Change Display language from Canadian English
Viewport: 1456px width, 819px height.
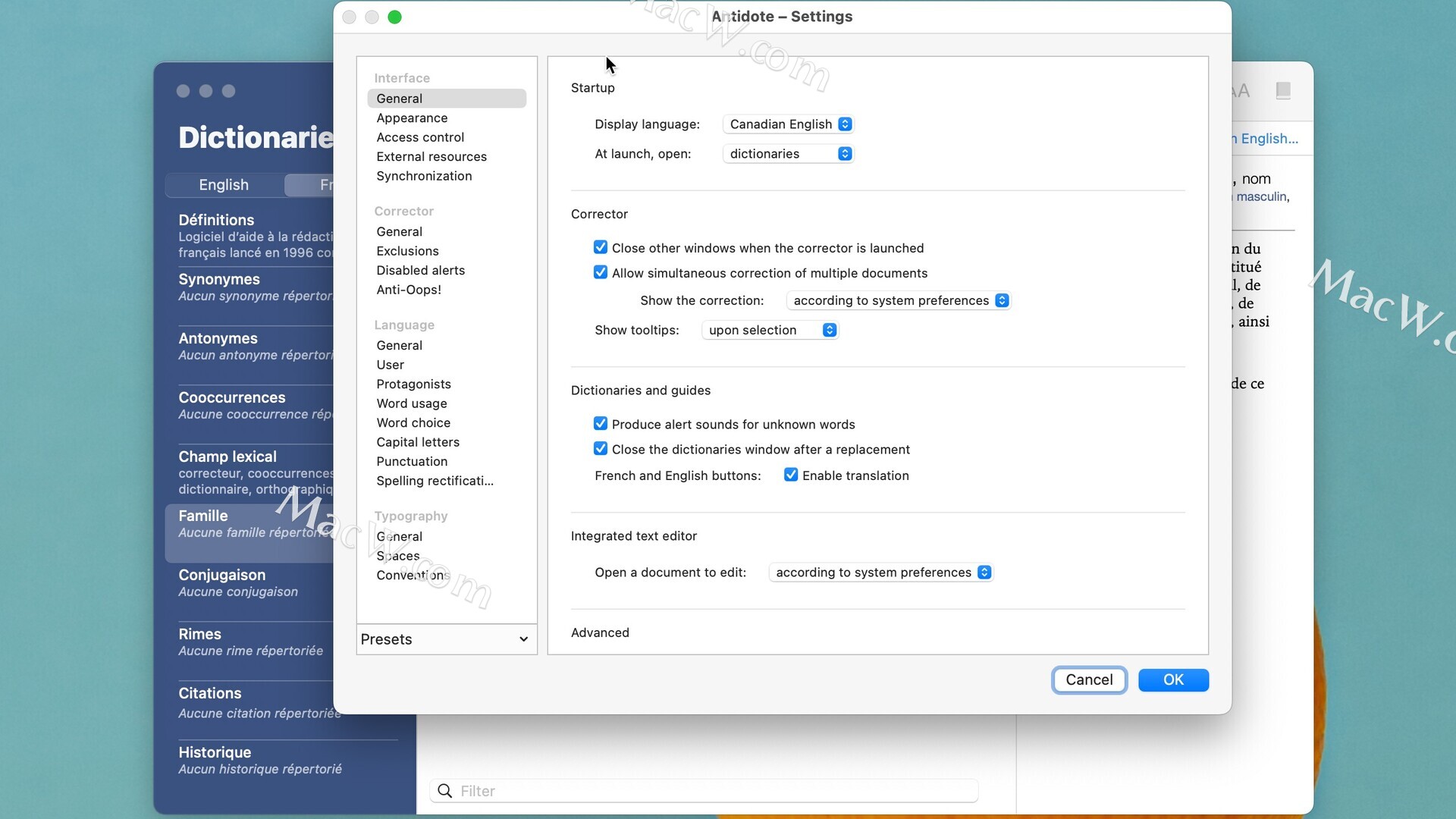[x=788, y=124]
